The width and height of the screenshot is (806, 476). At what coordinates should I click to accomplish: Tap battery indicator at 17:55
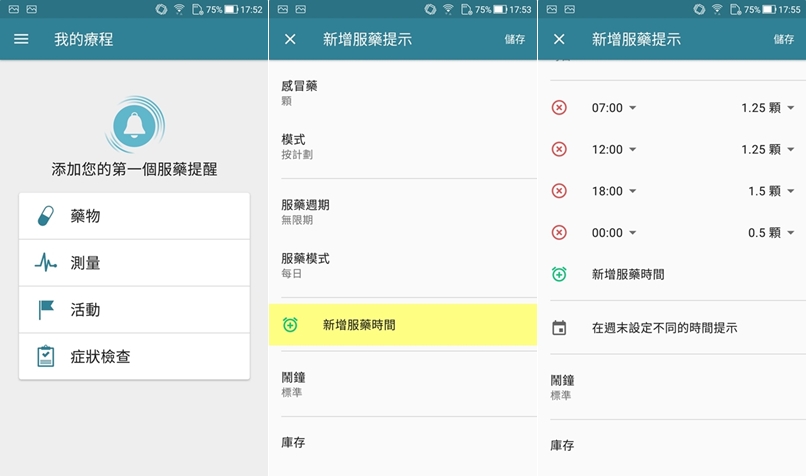(x=769, y=9)
